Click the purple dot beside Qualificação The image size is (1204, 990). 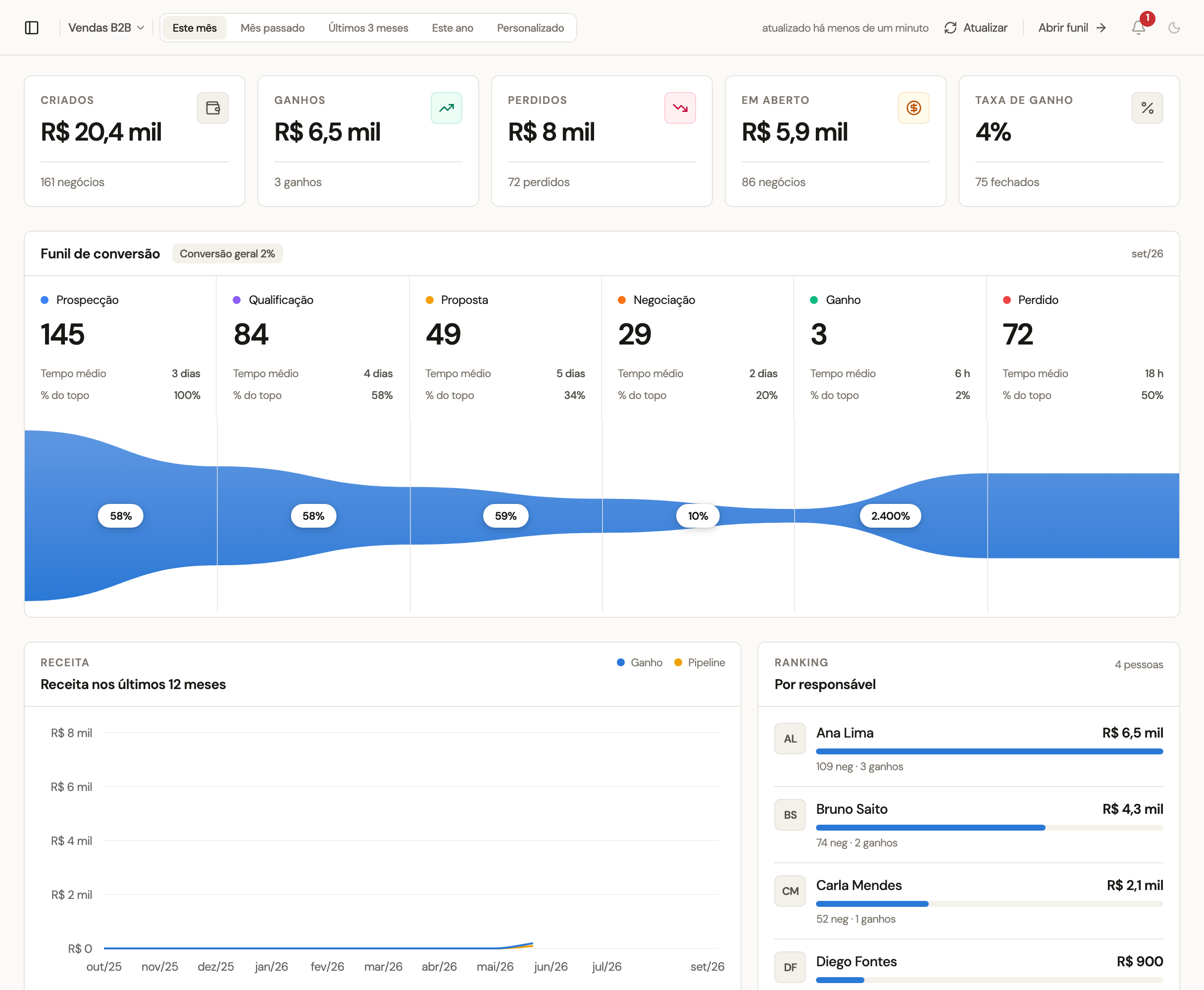click(237, 300)
